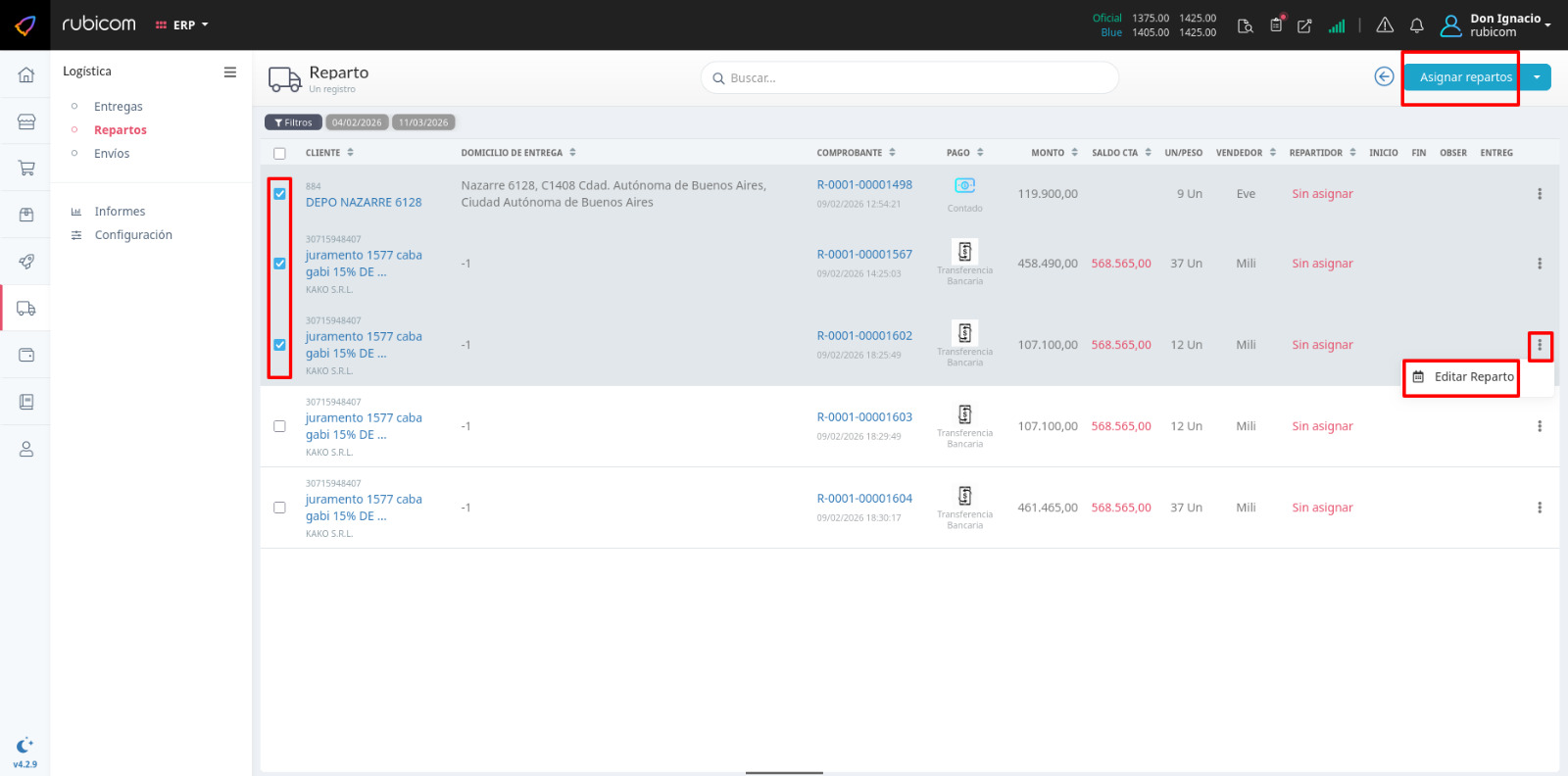Focus the Buscar search field
The height and width of the screenshot is (776, 1568).
909,77
